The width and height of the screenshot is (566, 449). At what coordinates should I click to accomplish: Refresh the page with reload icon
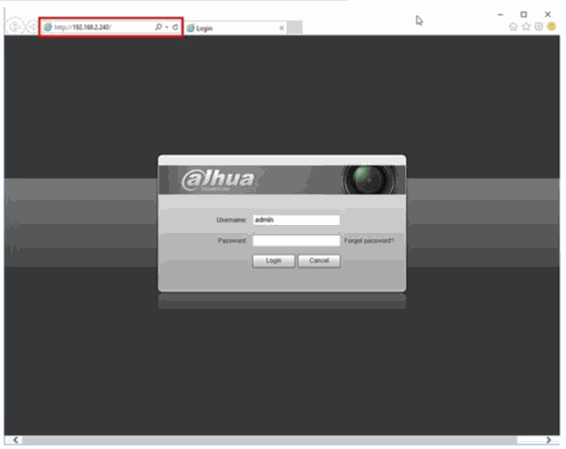pos(175,27)
